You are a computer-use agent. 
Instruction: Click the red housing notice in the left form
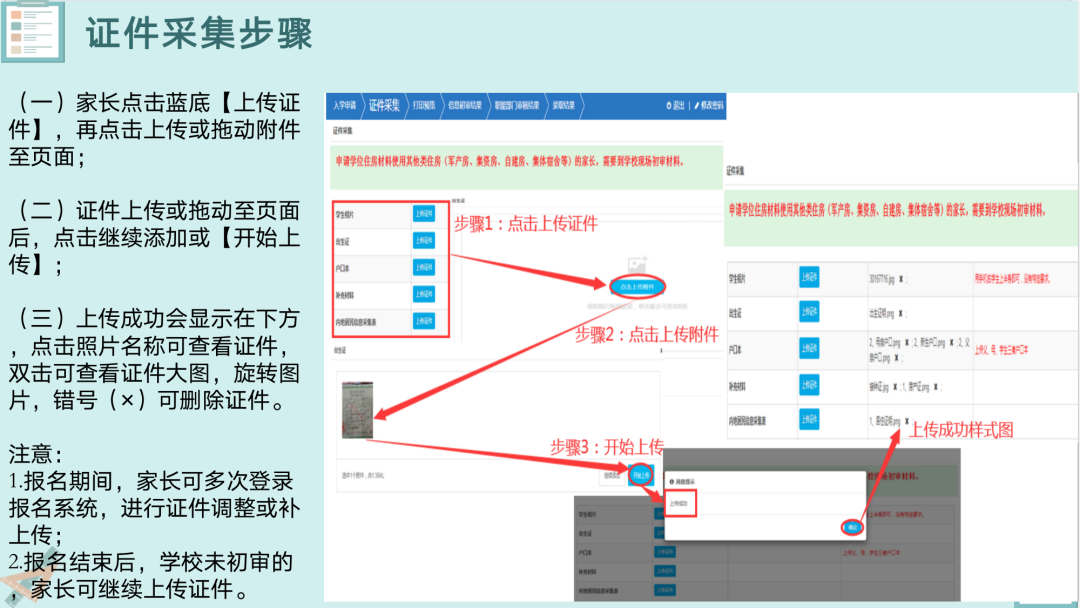pos(510,161)
